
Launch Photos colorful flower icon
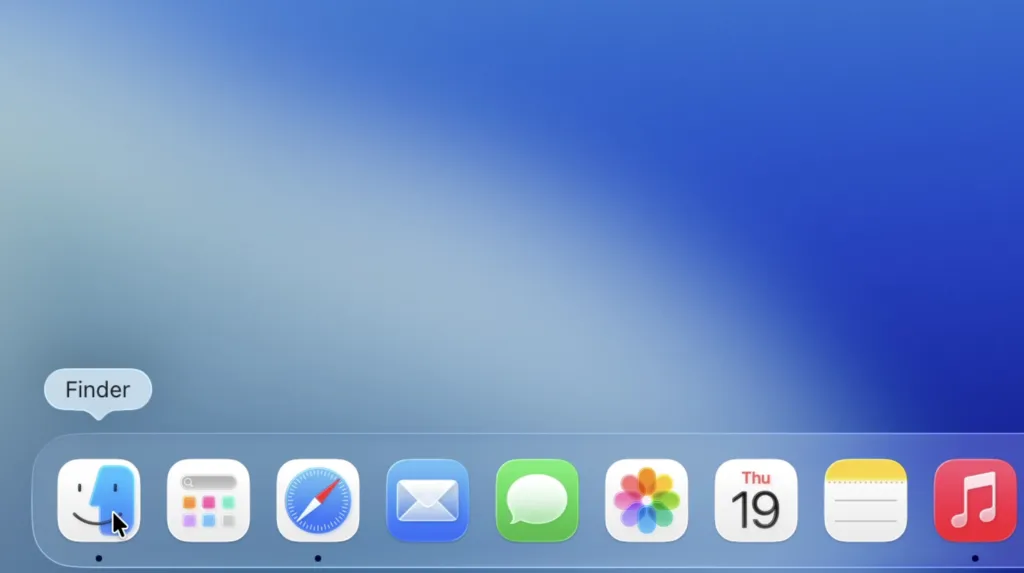647,500
